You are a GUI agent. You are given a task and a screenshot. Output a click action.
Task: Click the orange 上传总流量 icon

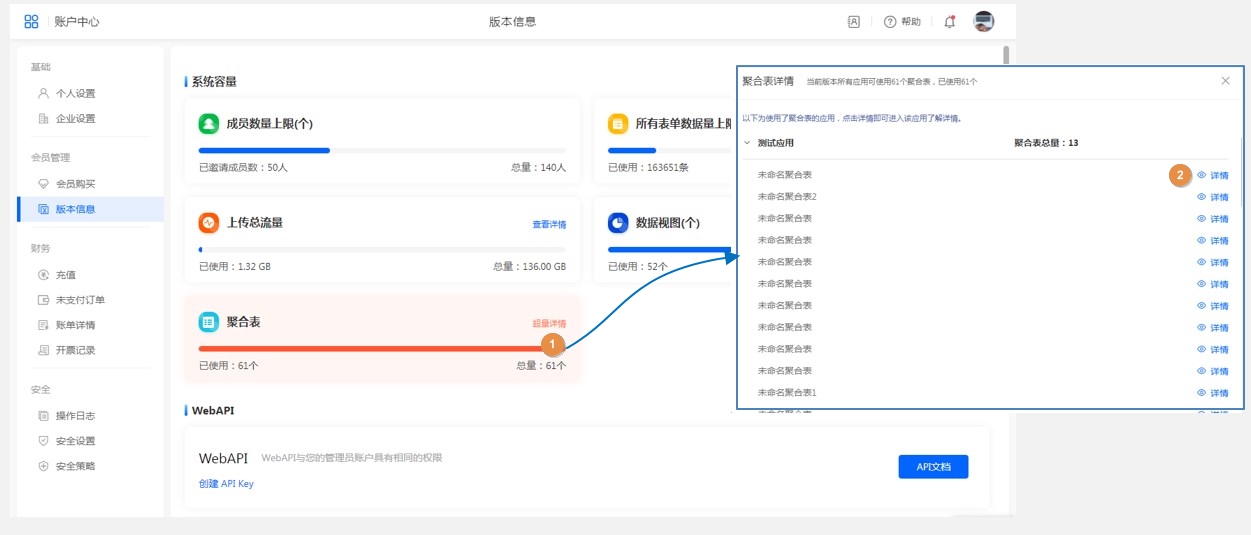[208, 223]
